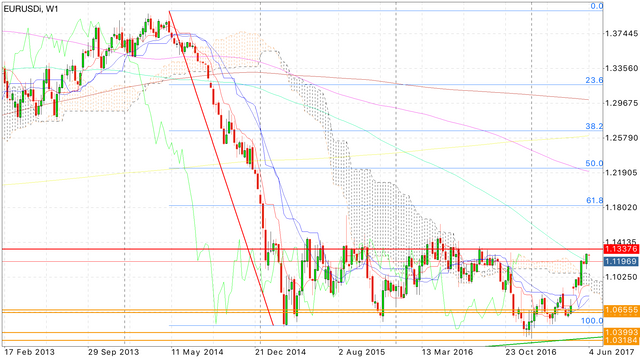
Task: Click the 4 Jun 2017 date label
Action: (612, 352)
